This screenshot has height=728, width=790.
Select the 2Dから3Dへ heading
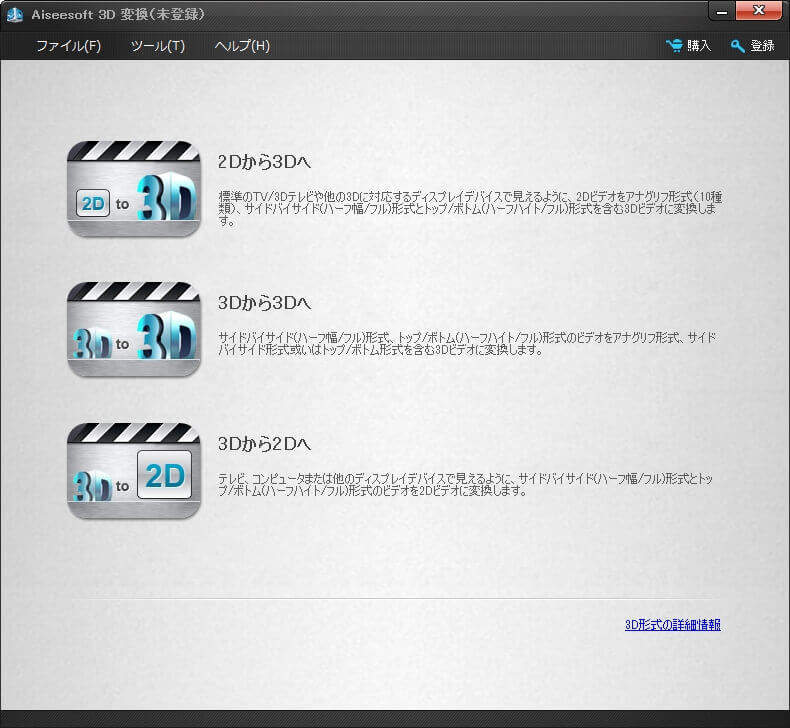tap(265, 162)
